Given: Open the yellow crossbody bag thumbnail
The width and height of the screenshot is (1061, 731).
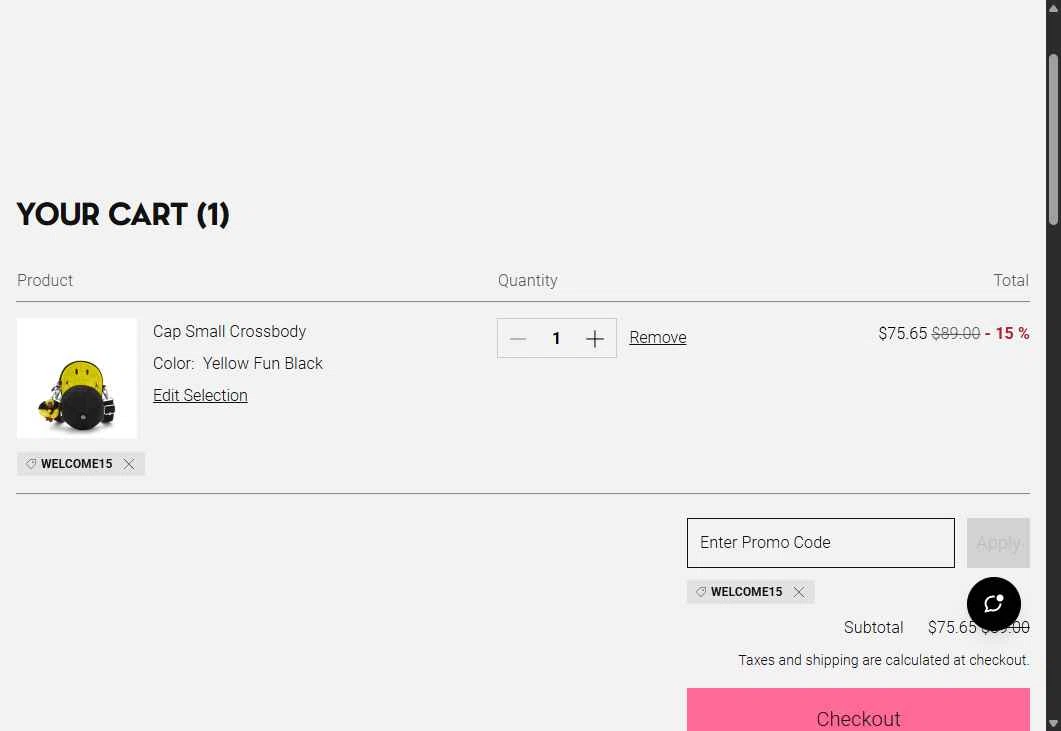Looking at the screenshot, I should pyautogui.click(x=77, y=379).
